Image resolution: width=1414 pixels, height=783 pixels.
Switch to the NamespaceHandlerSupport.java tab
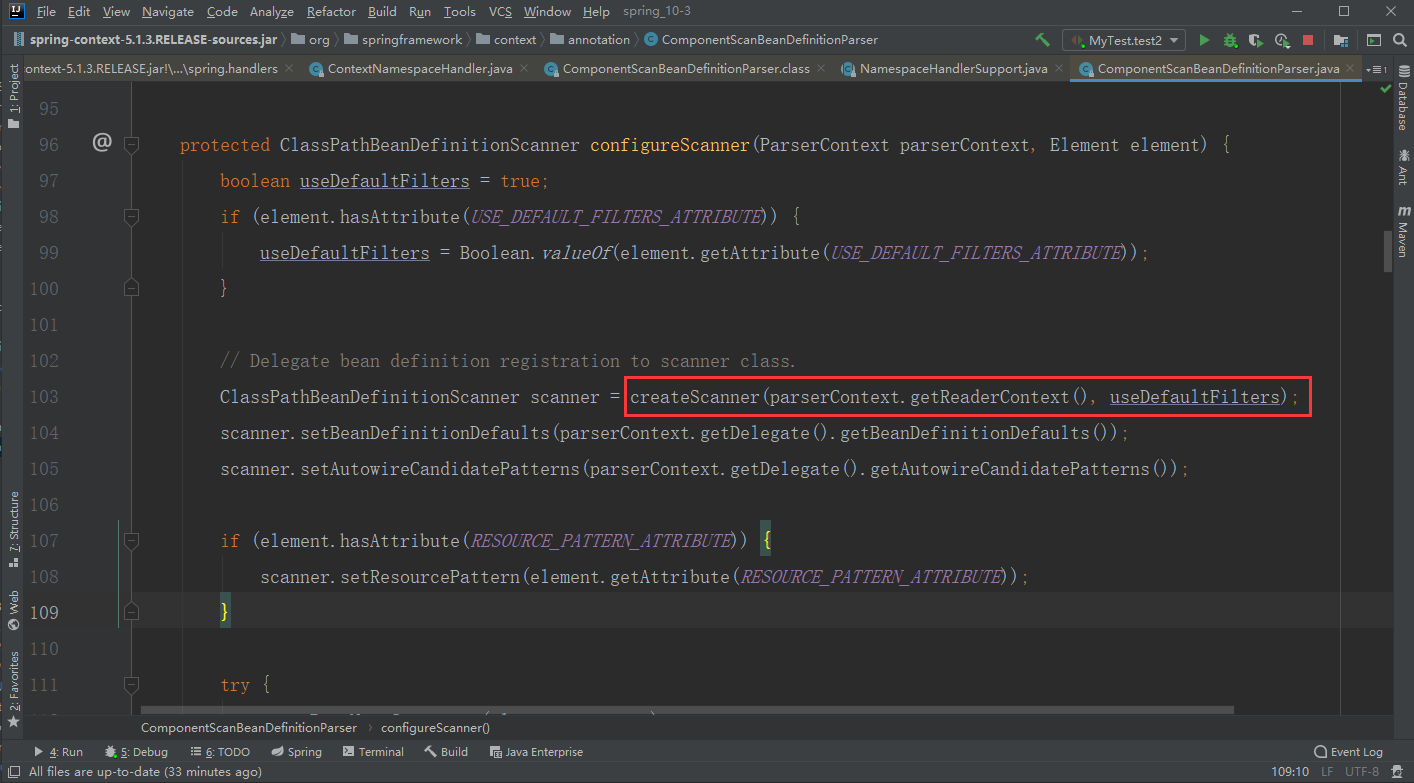point(953,69)
